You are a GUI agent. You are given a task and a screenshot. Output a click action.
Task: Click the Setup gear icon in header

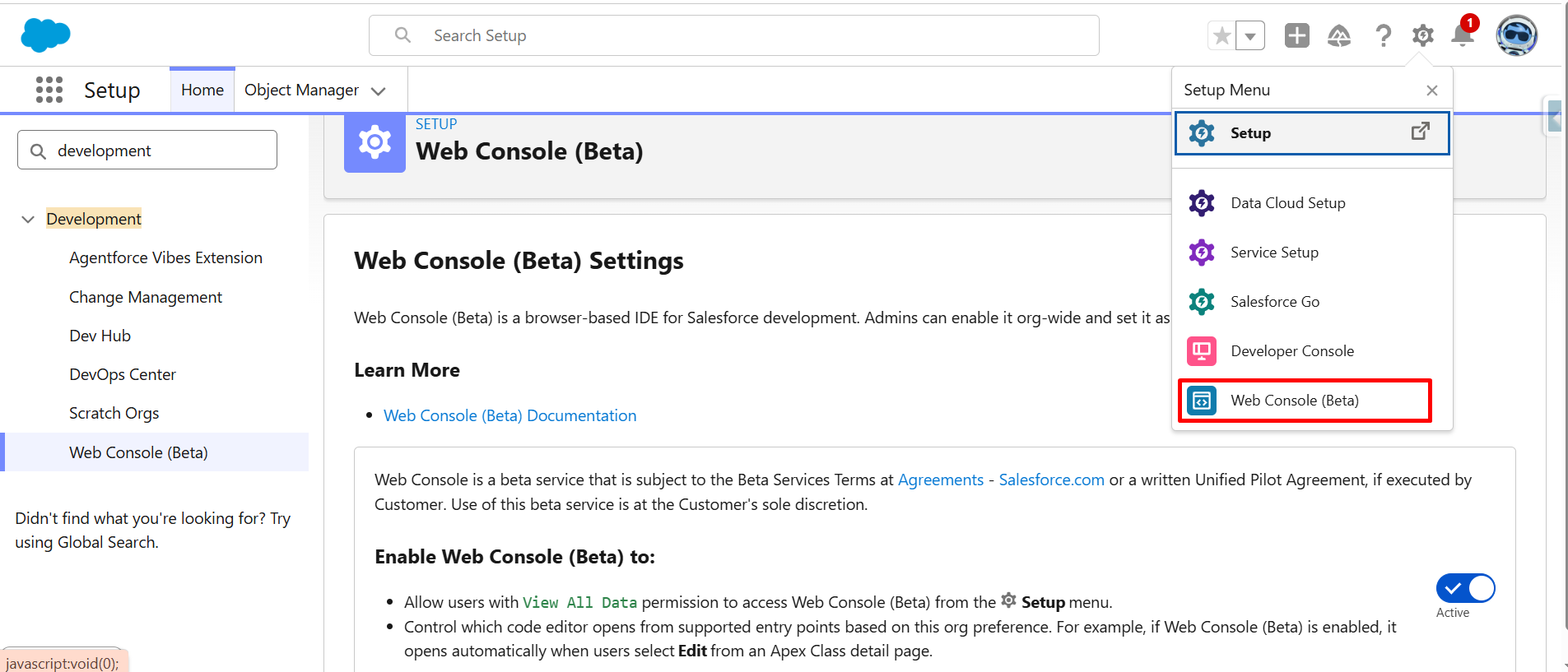coord(1423,35)
